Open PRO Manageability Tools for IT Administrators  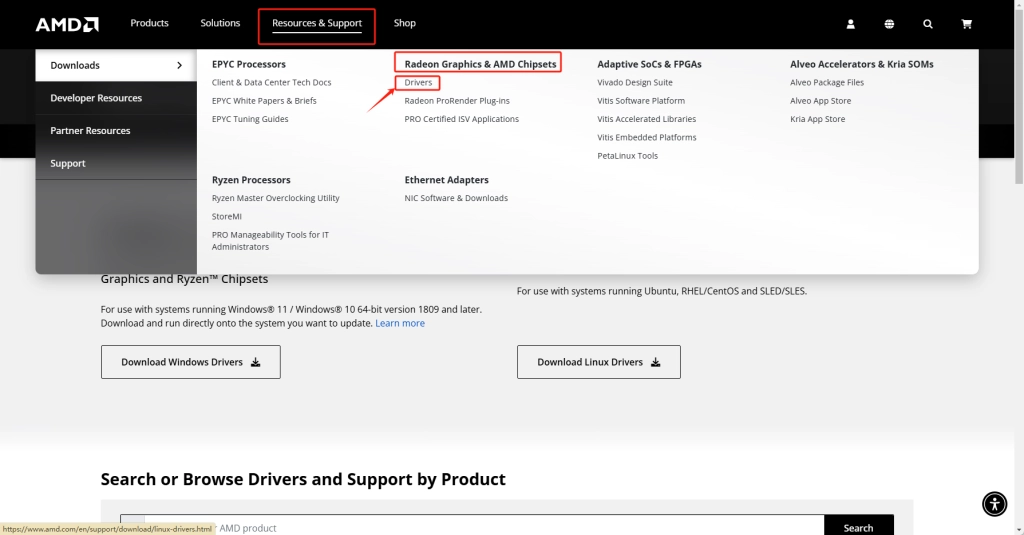(270, 240)
